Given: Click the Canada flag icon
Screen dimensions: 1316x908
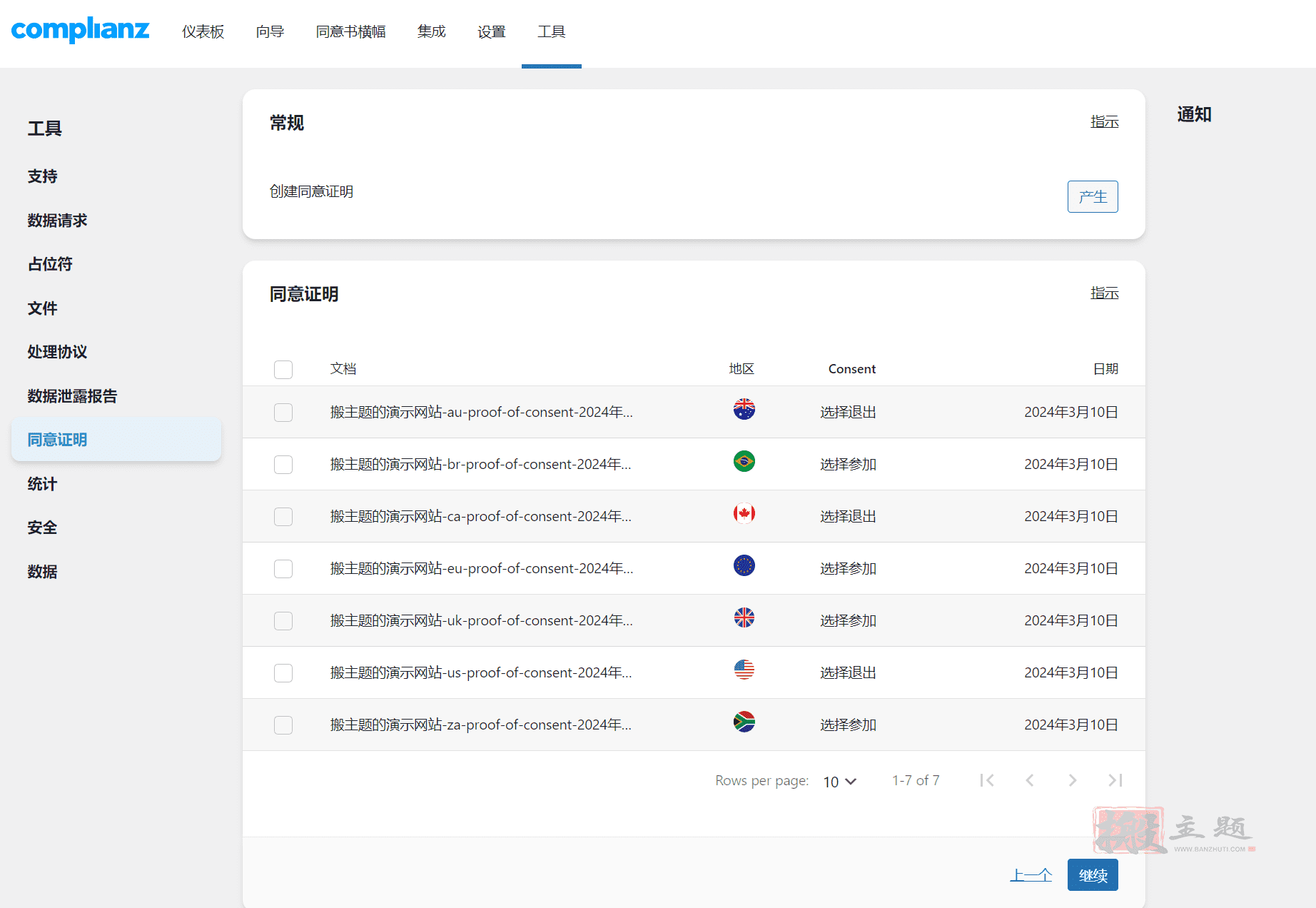Looking at the screenshot, I should tap(744, 513).
